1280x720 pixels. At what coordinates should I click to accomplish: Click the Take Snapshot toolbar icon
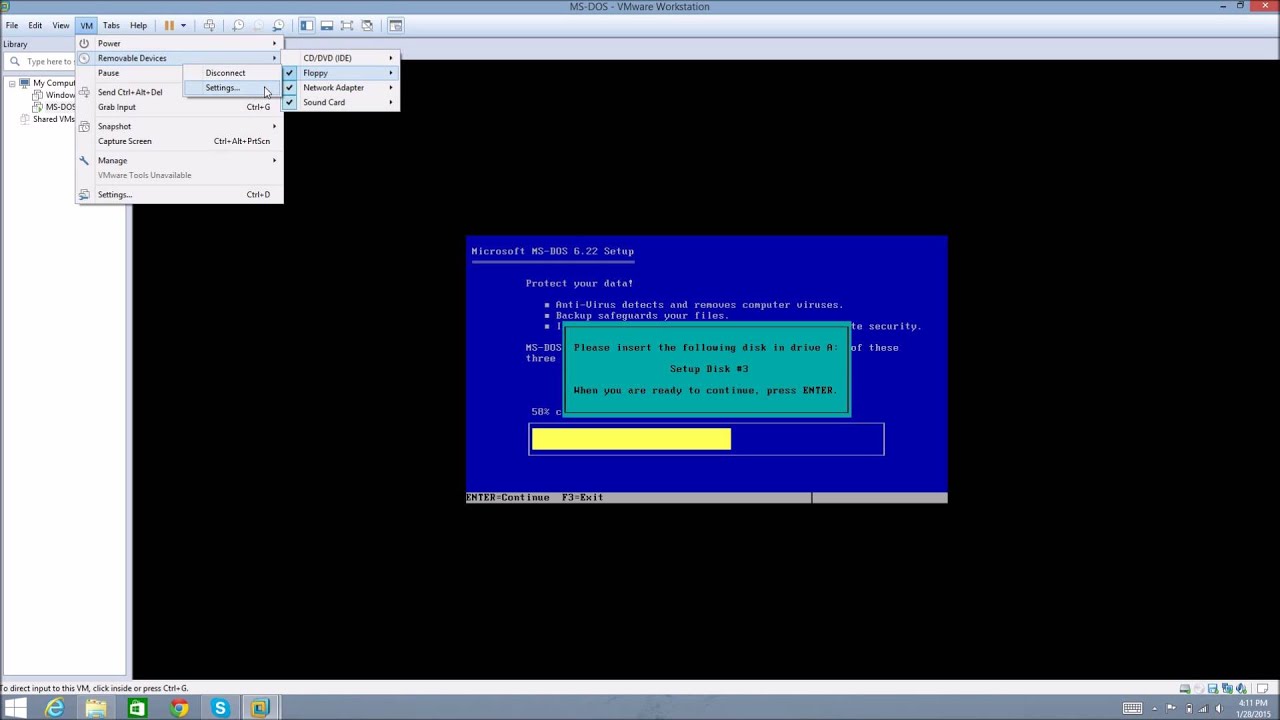(x=238, y=25)
